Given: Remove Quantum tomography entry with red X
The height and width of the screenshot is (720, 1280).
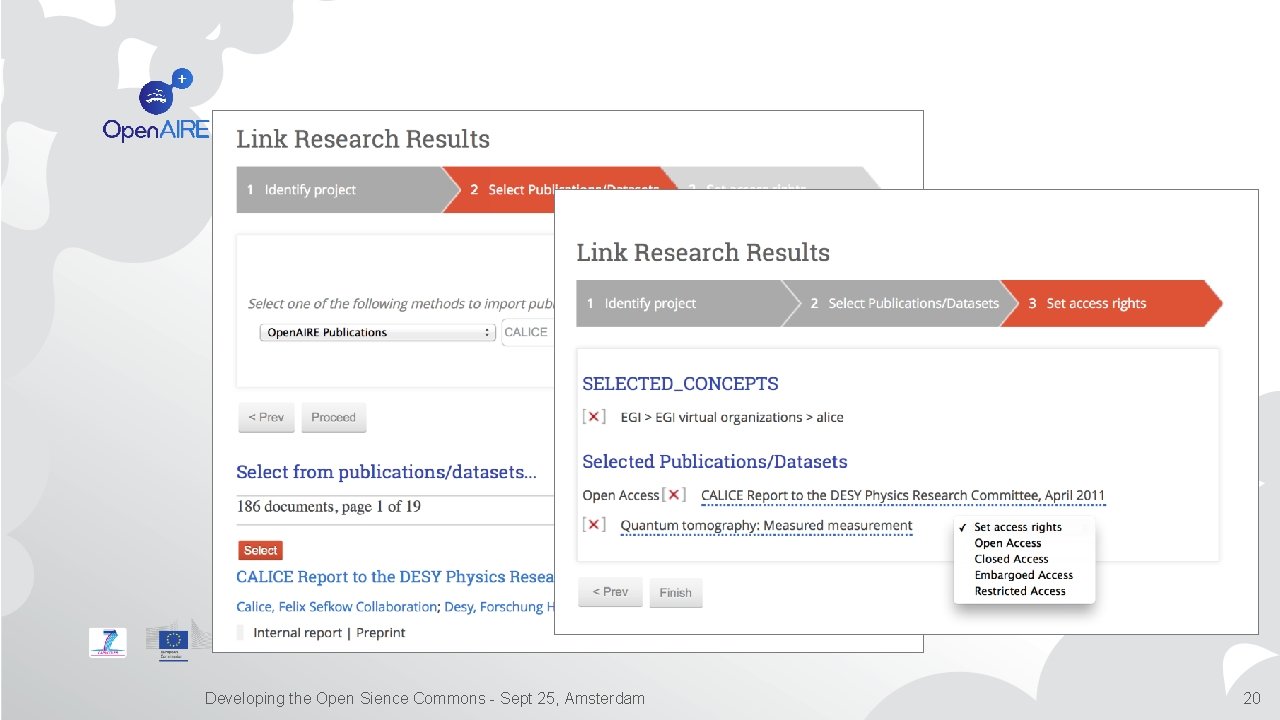Looking at the screenshot, I should (594, 524).
